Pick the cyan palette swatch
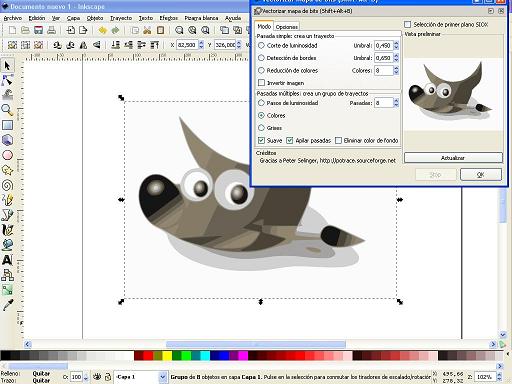512x384 pixels. tap(205, 356)
